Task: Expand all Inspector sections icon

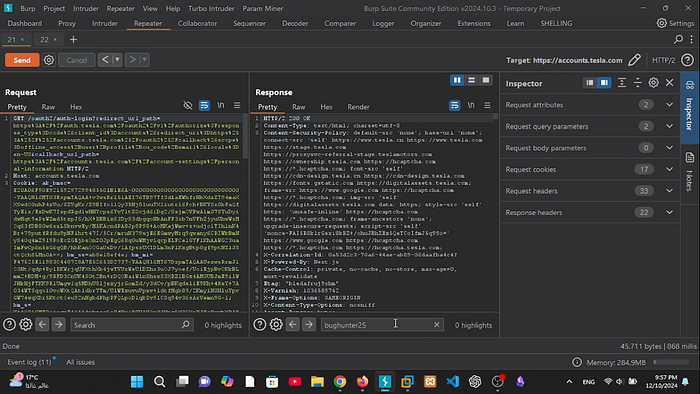Action: coord(621,83)
